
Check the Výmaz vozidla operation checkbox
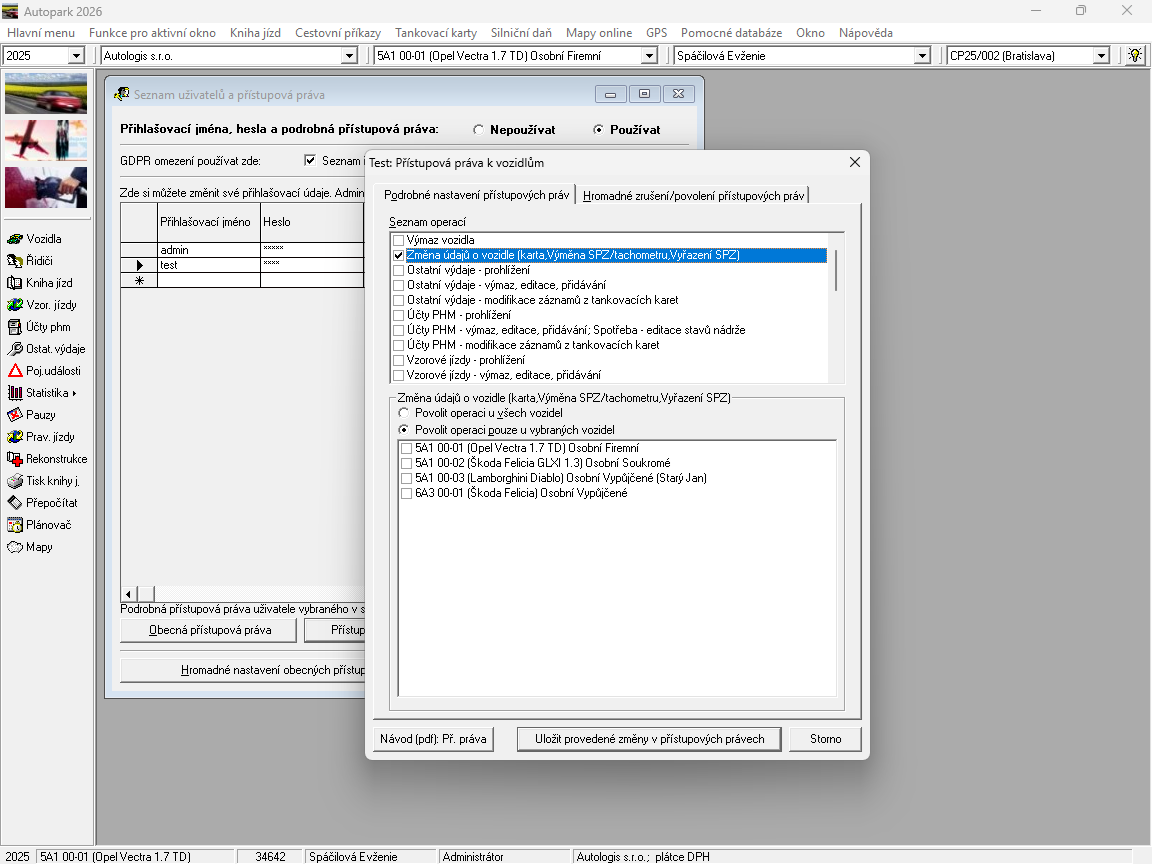tap(399, 241)
